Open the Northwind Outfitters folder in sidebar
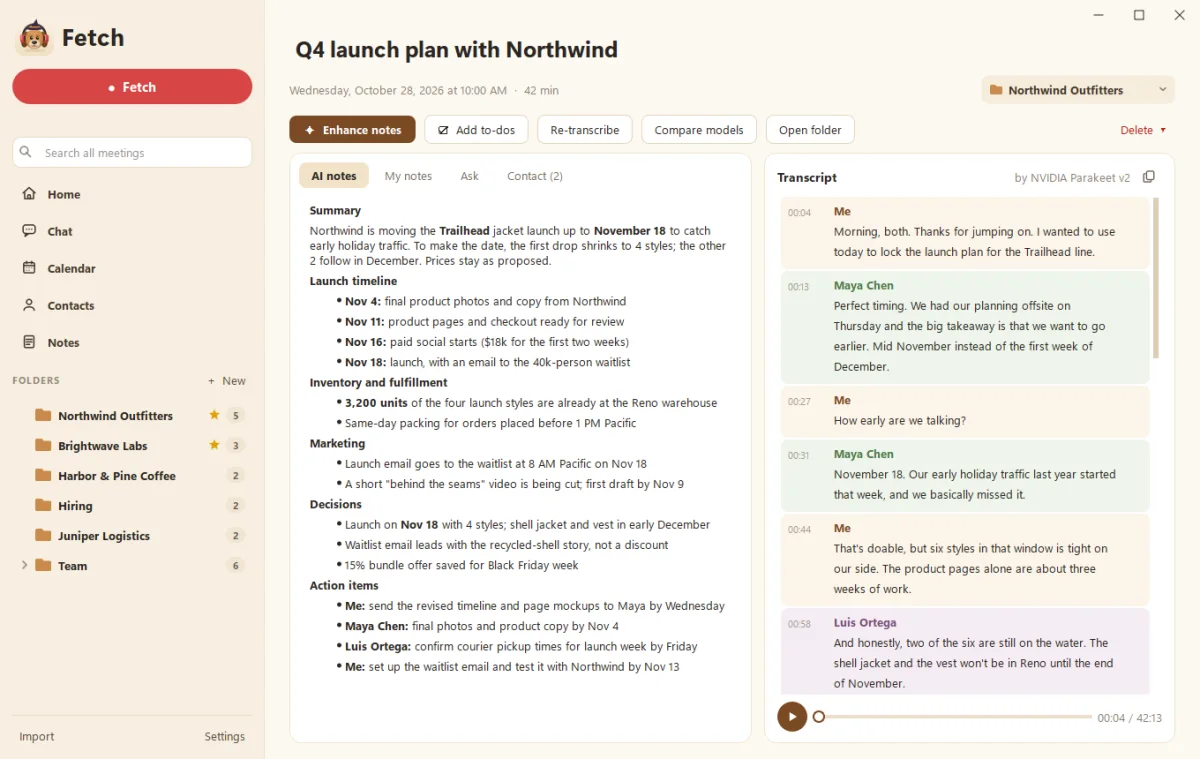Screen dimensions: 1200x759 pyautogui.click(x=132, y=415)
